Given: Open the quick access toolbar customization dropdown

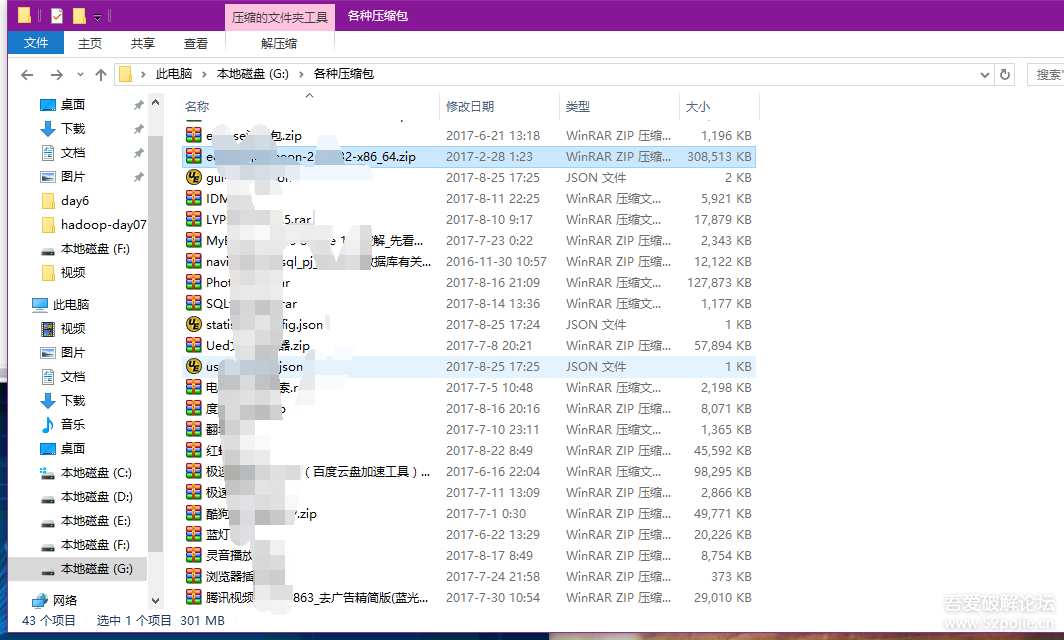Looking at the screenshot, I should point(98,16).
